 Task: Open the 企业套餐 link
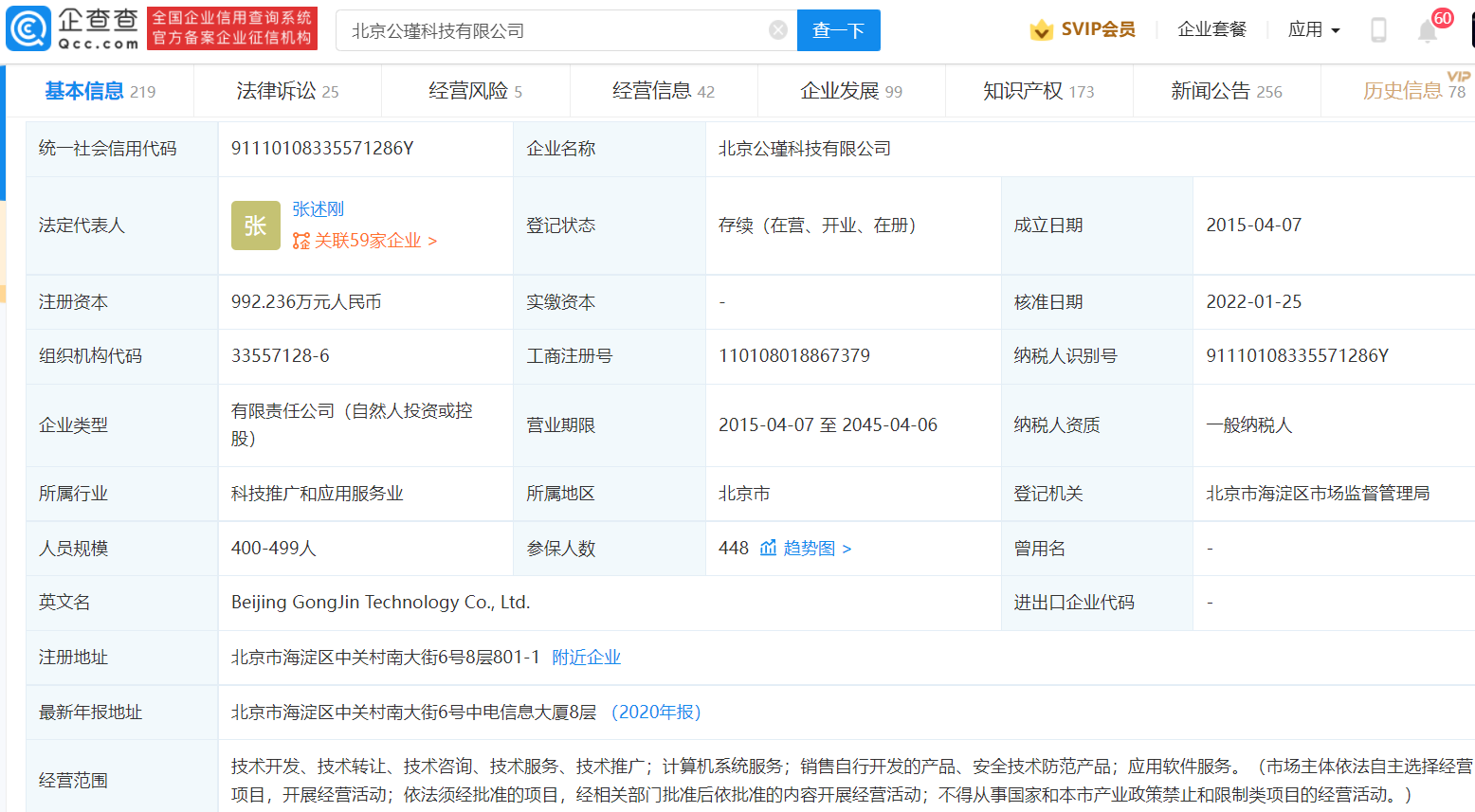coord(1212,29)
